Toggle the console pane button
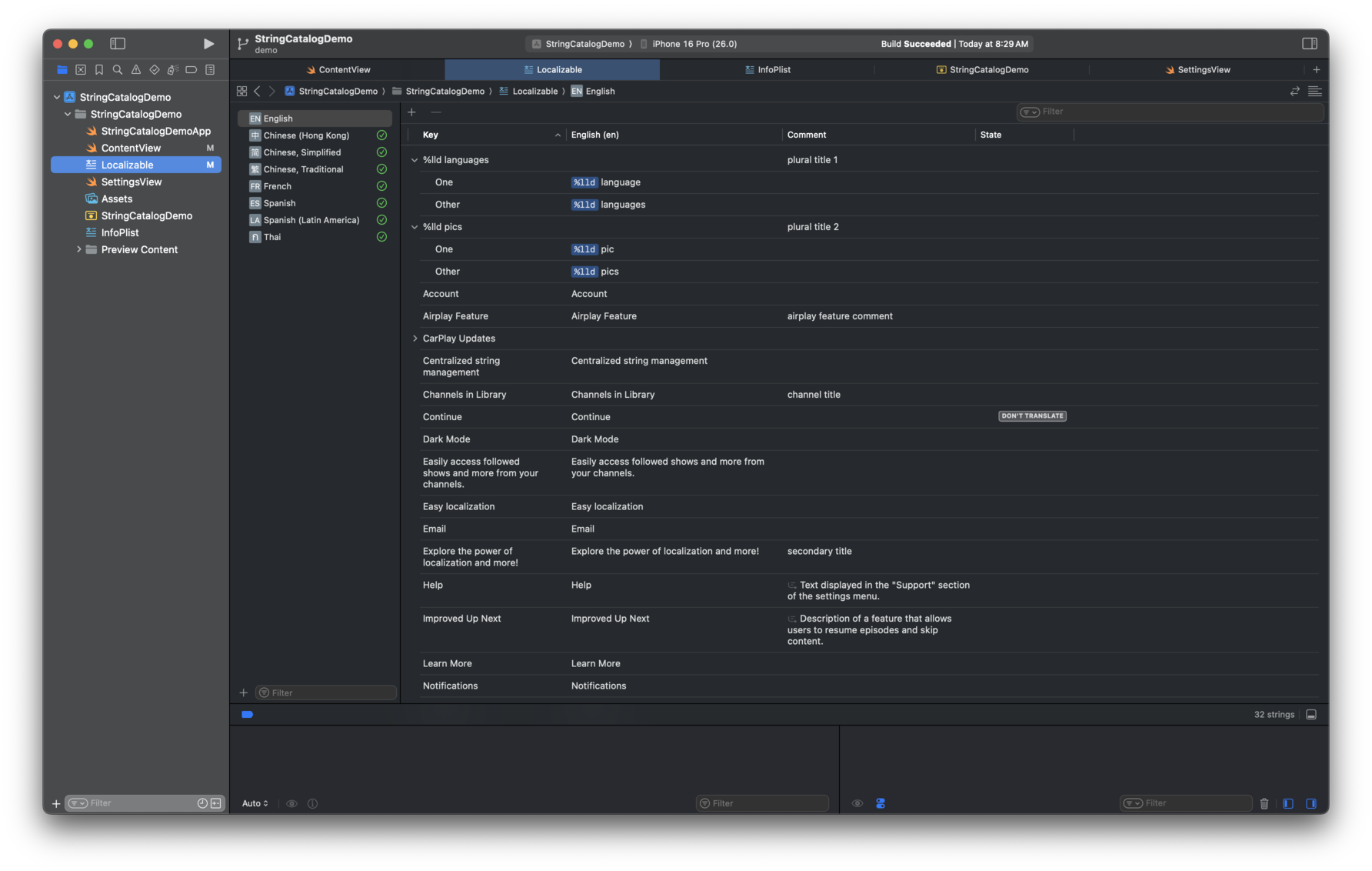This screenshot has height=871, width=1372. click(1311, 804)
